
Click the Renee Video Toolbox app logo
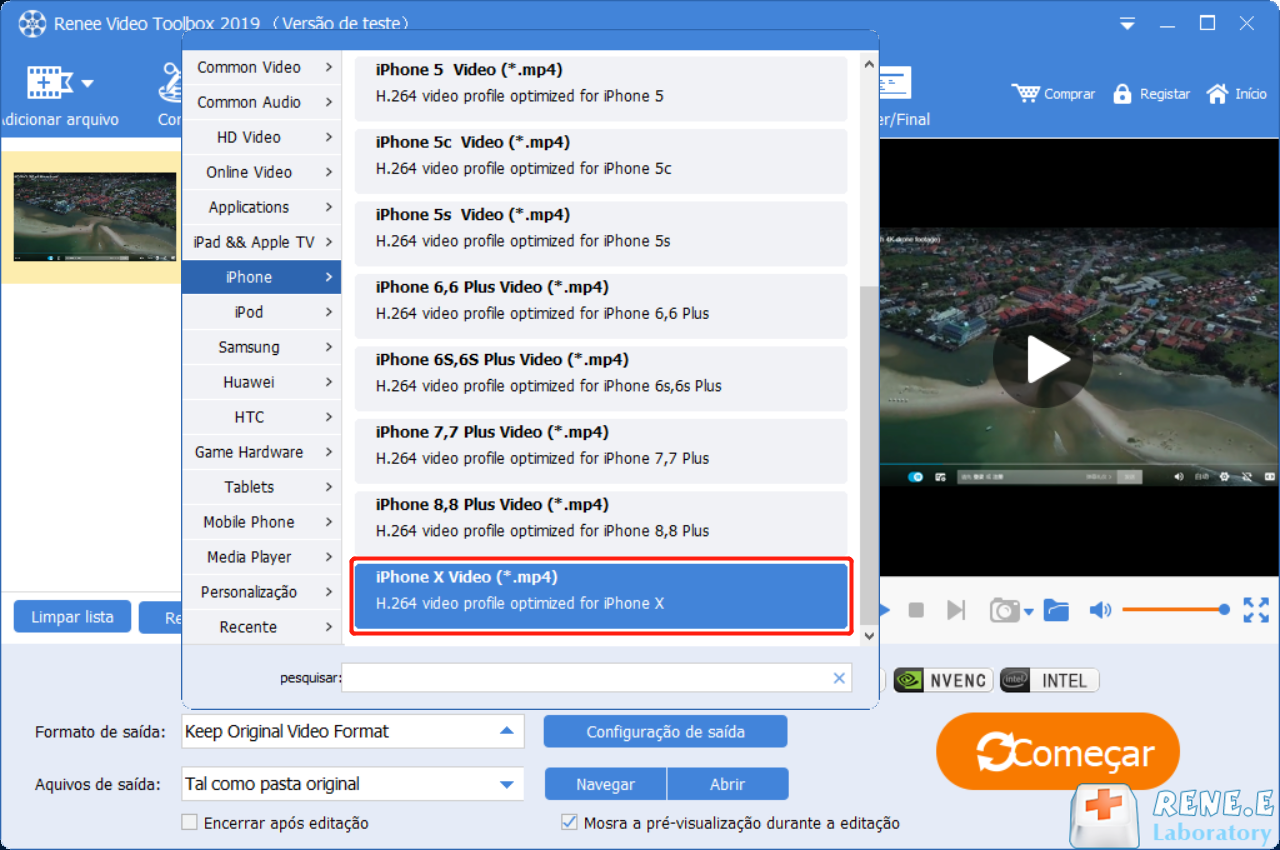coord(32,23)
